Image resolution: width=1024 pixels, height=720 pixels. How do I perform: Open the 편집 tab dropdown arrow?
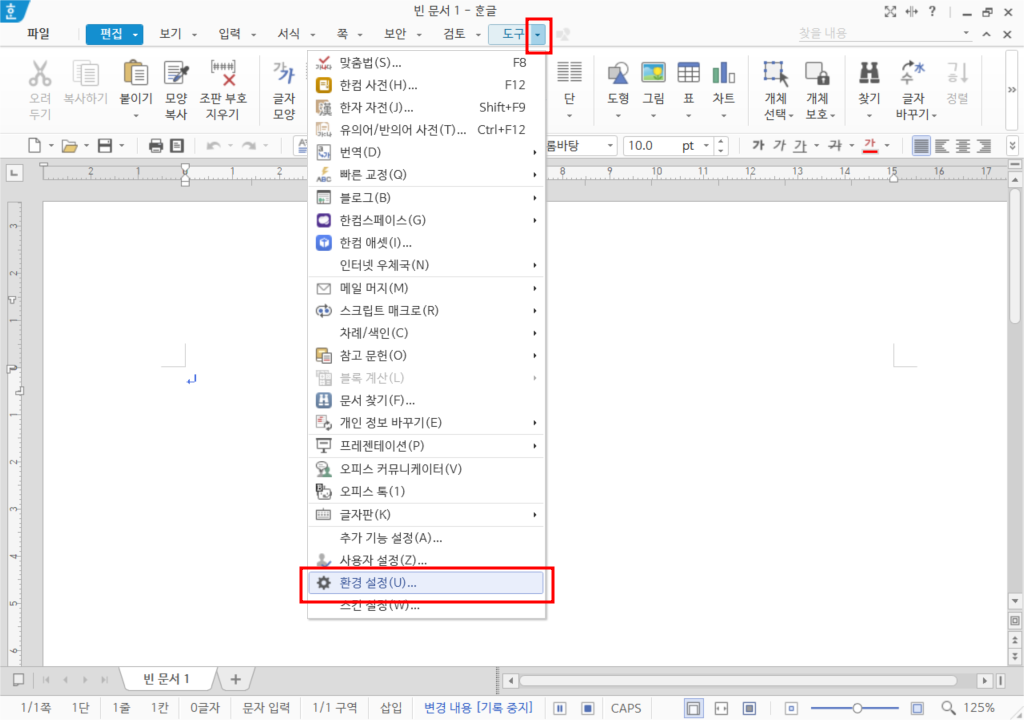tap(135, 34)
